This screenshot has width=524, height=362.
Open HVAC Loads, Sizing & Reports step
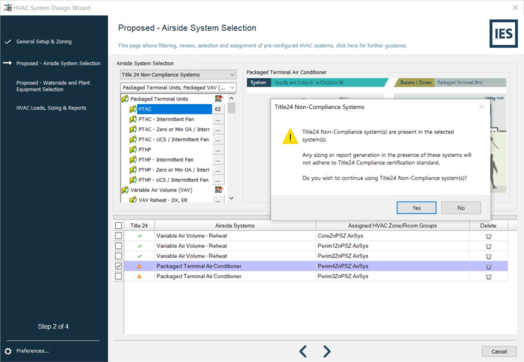51,108
